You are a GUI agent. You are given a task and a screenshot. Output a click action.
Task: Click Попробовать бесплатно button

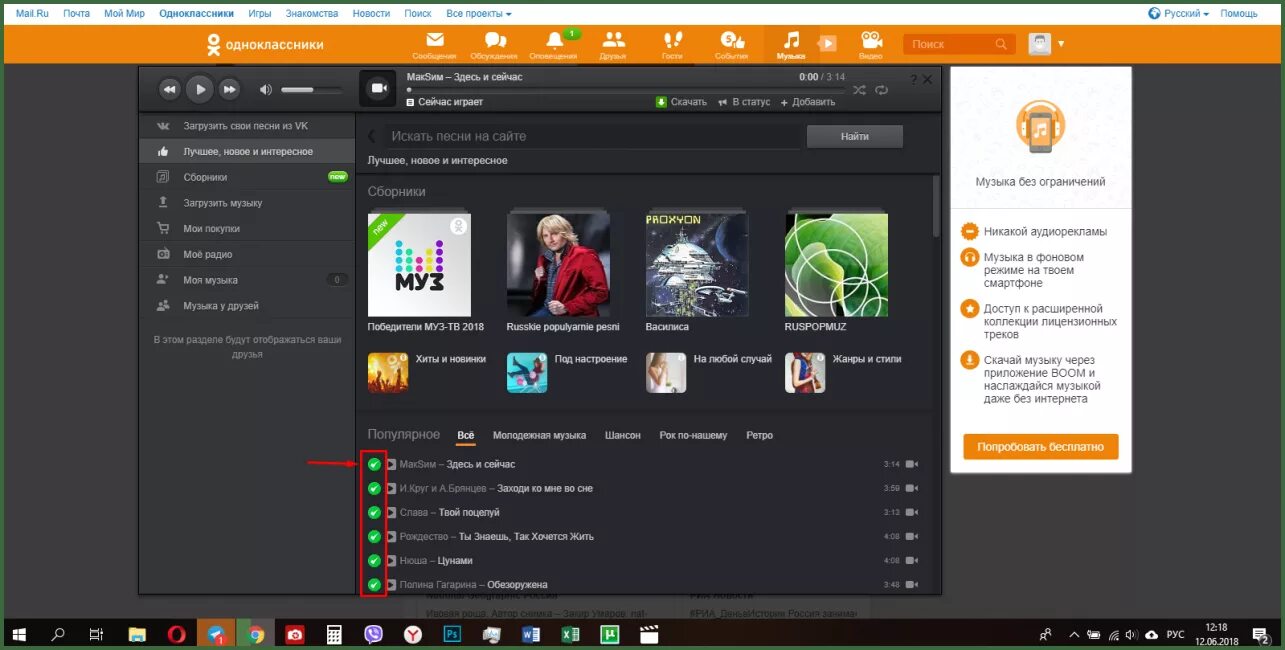[1041, 446]
